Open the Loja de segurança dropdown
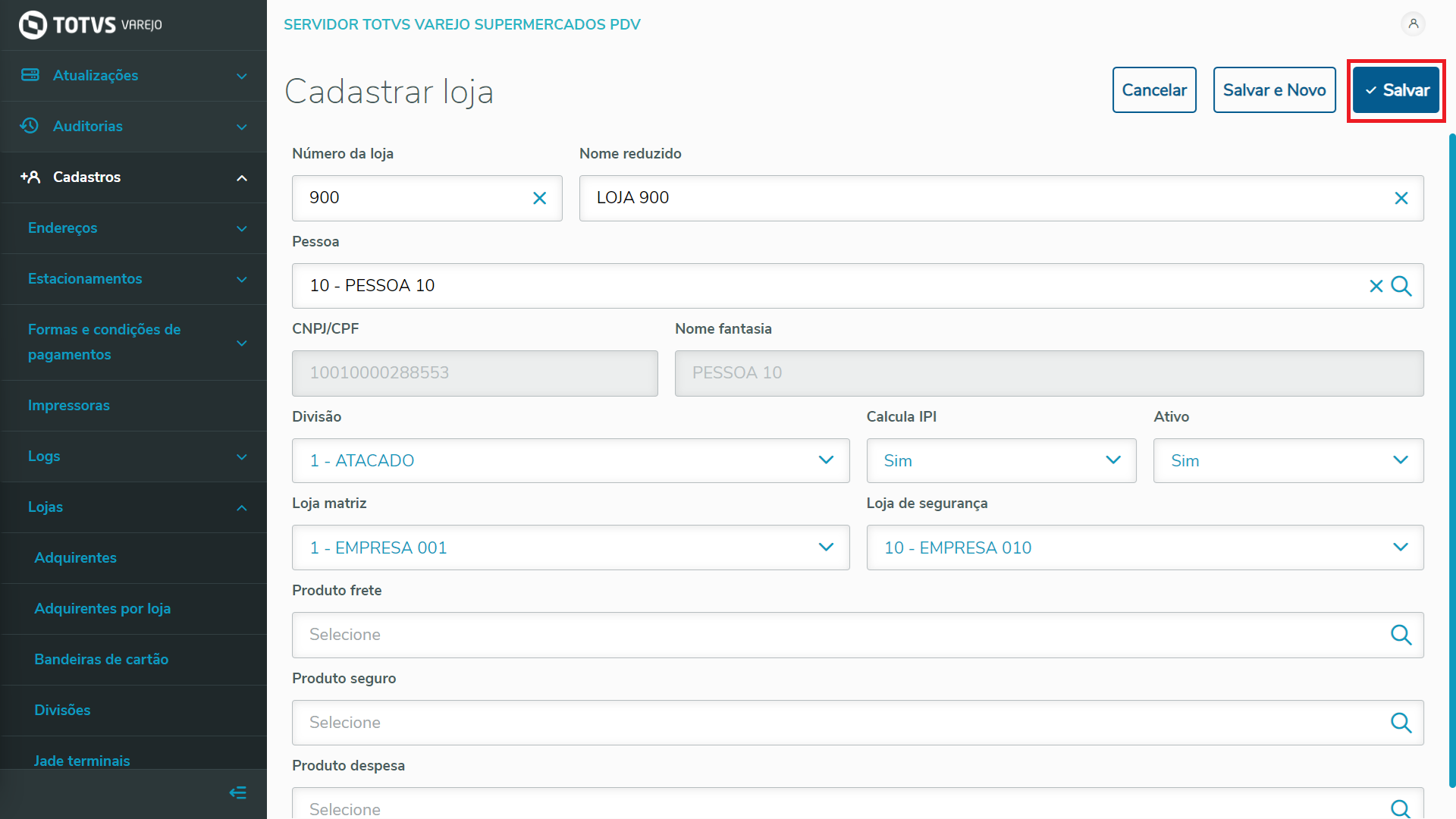This screenshot has height=819, width=1456. (1144, 548)
